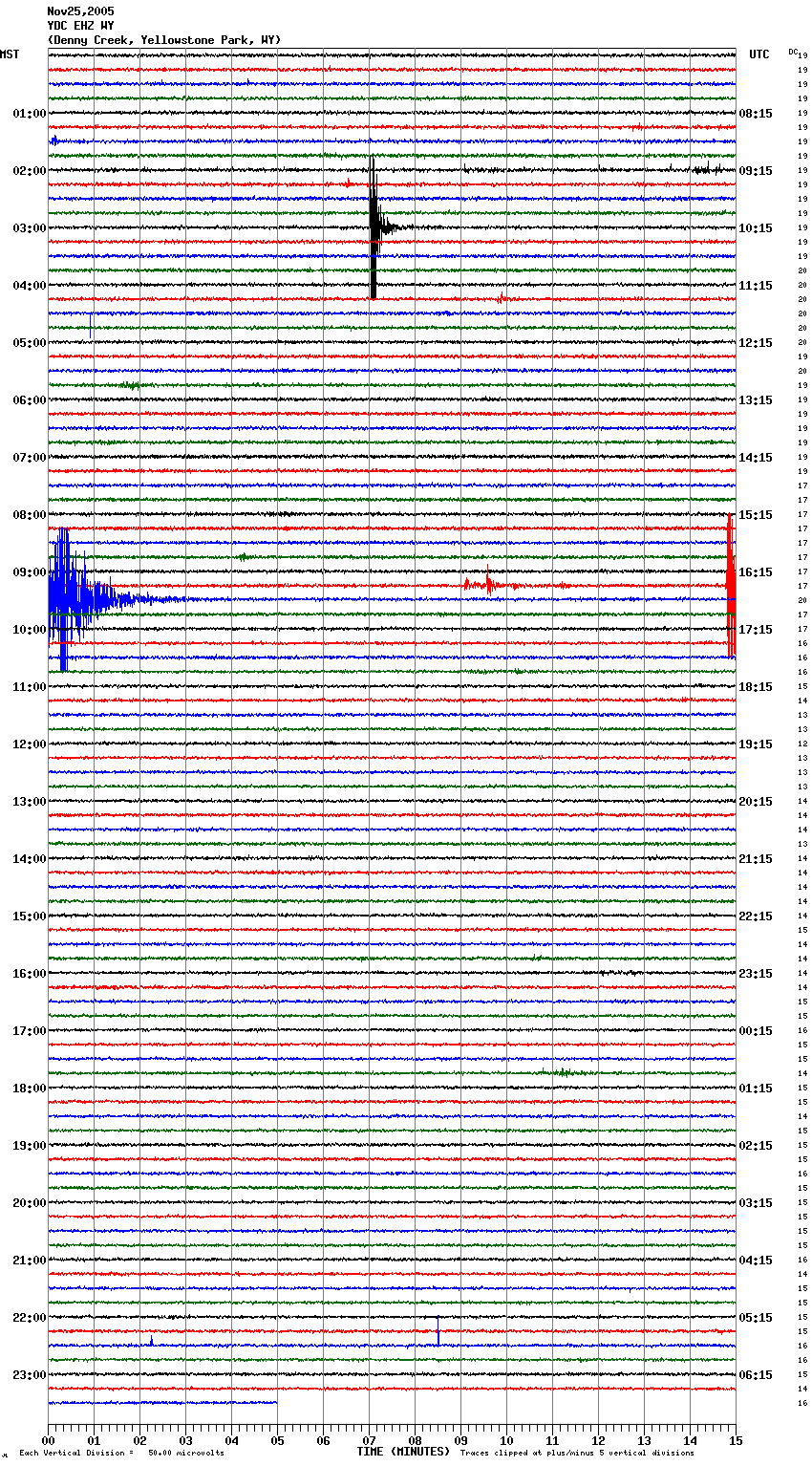This screenshot has width=812, height=1466.
Task: Select the 07:00 MST time label
Action: 29,458
